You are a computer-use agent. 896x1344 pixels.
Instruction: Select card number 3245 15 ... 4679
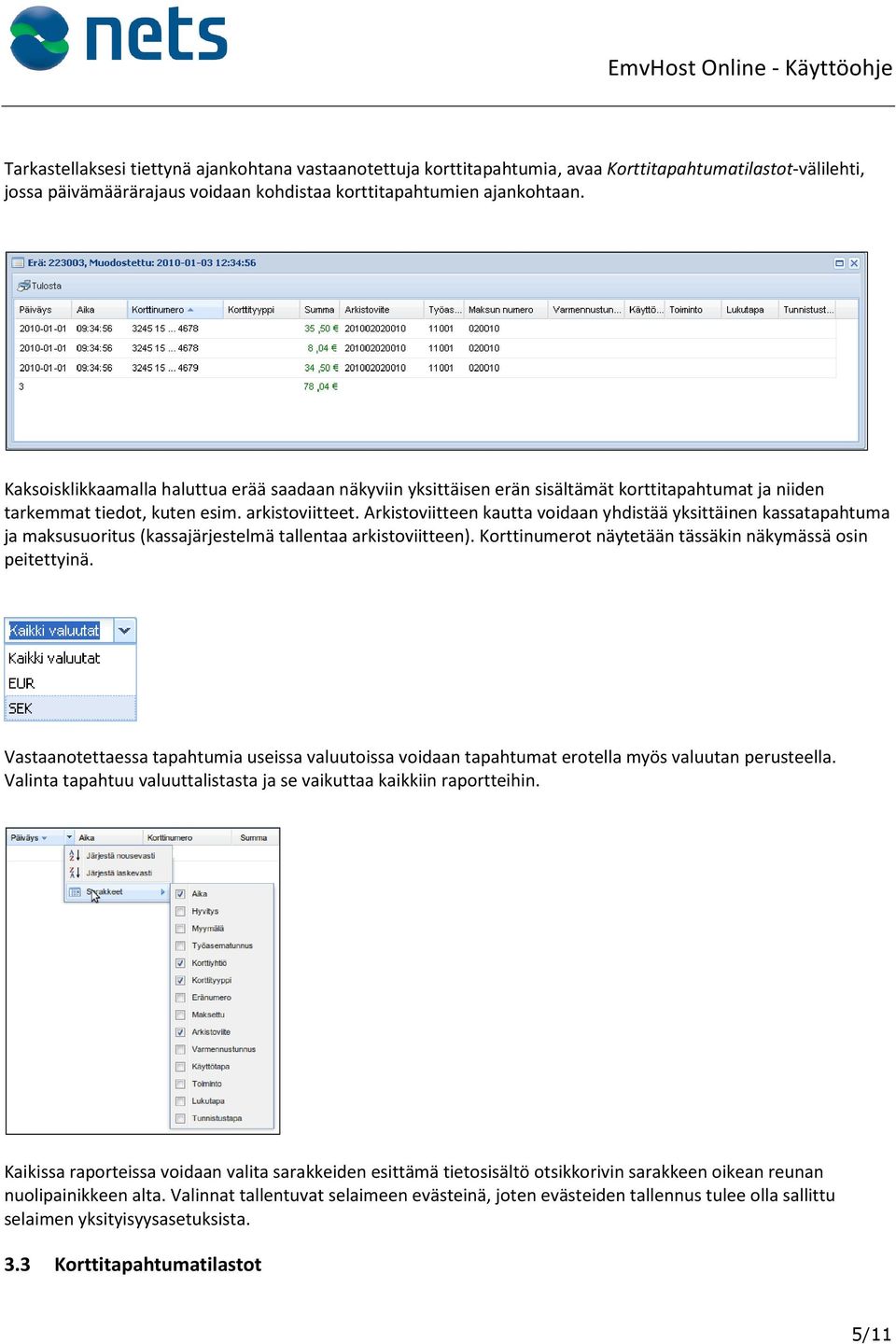pos(165,368)
